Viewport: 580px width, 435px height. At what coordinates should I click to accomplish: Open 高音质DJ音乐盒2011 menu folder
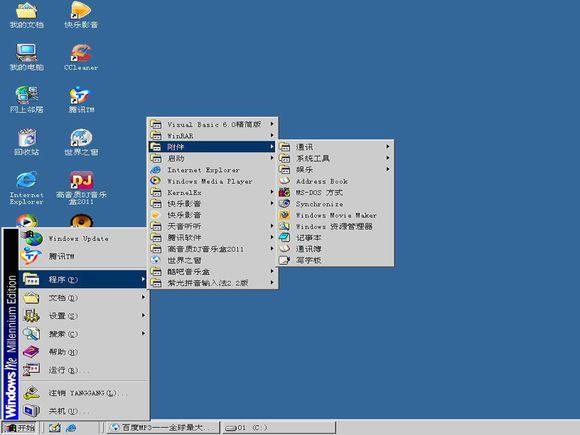click(x=212, y=249)
